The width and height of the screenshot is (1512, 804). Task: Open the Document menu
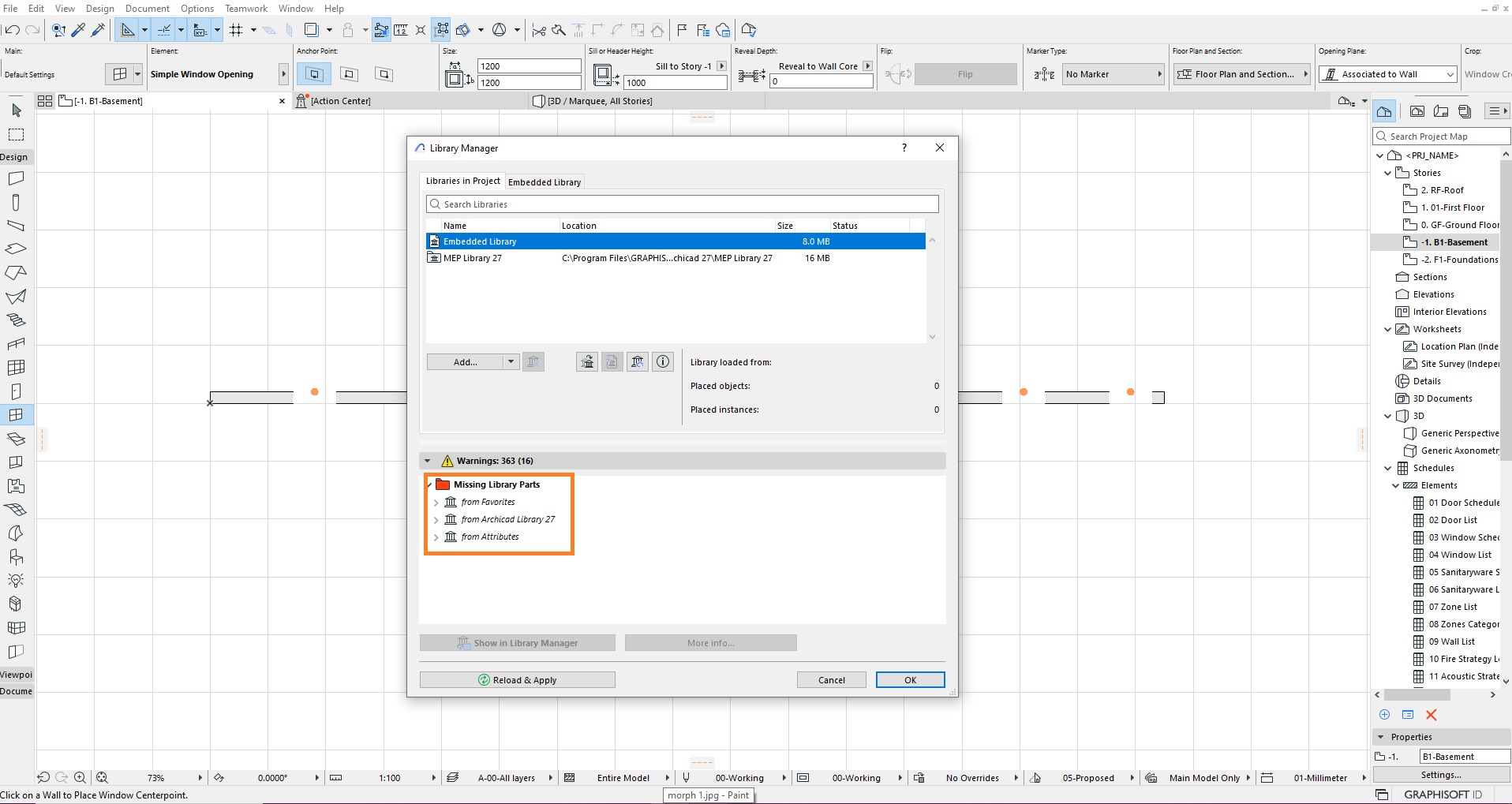pos(148,9)
